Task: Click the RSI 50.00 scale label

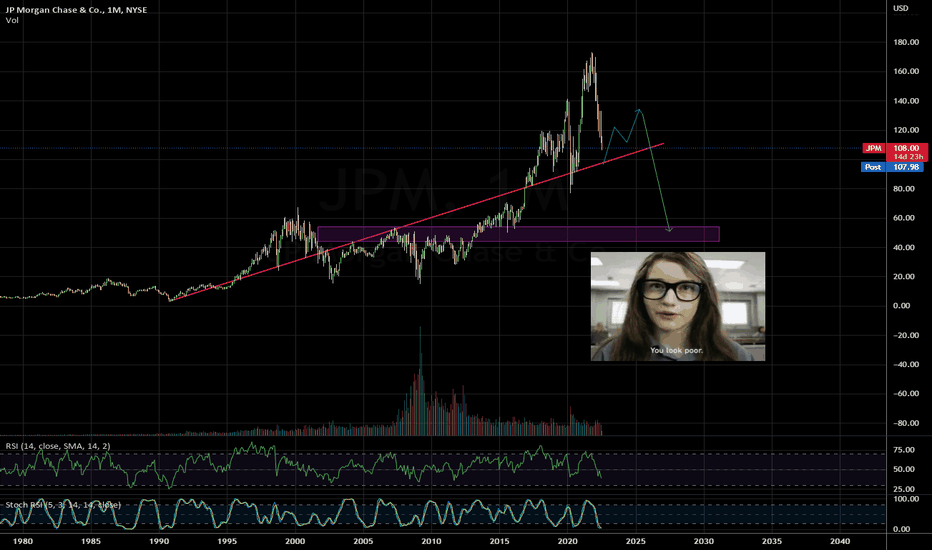Action: click(903, 469)
